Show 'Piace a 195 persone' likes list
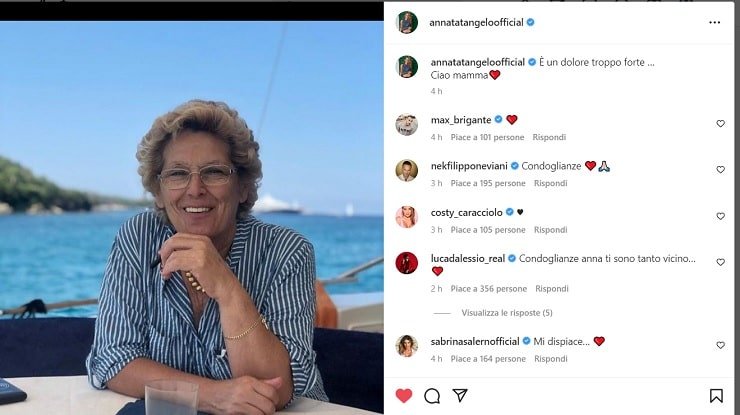740x415 pixels. click(487, 184)
